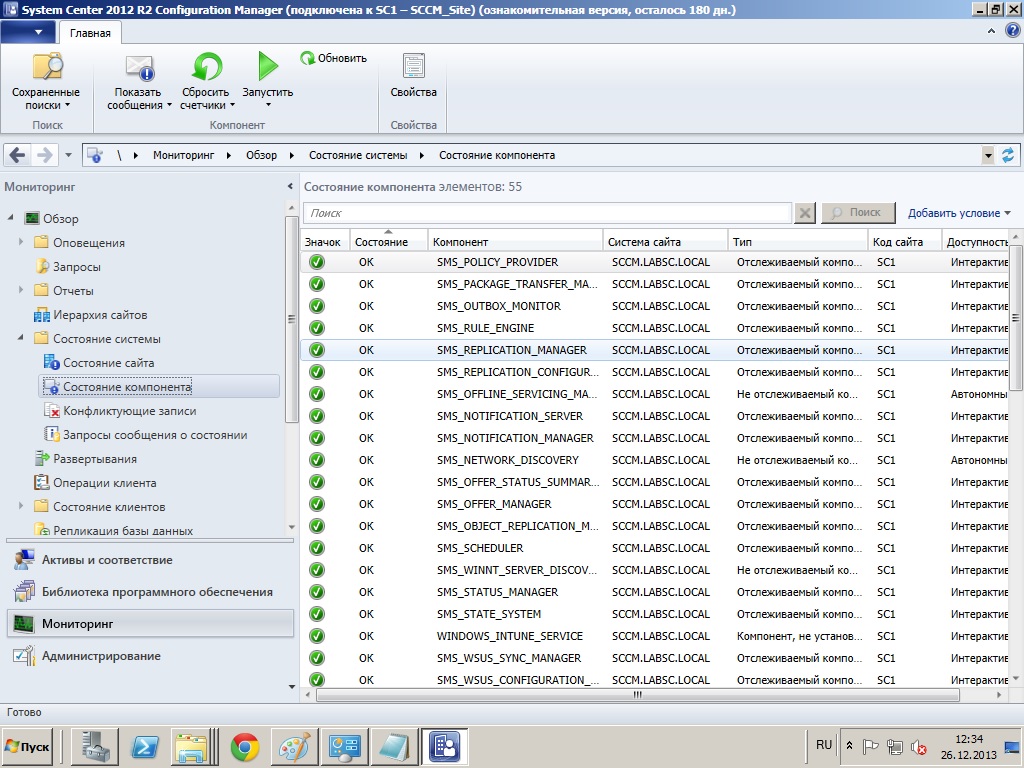Click the volume tray icon

pyautogui.click(x=919, y=746)
